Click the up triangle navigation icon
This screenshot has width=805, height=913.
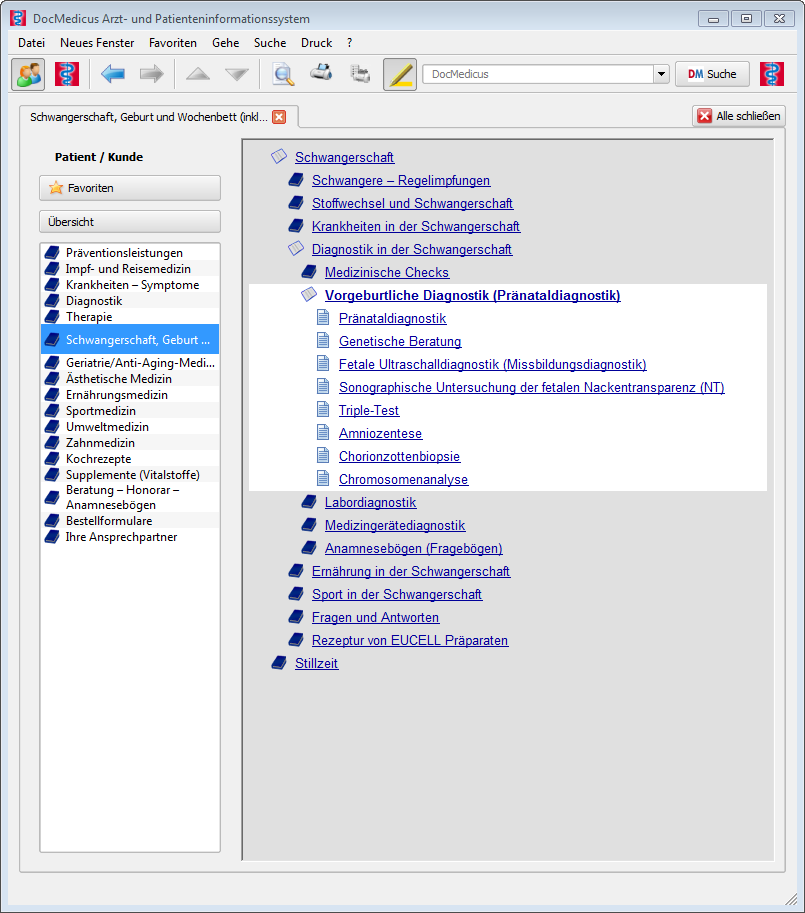click(198, 75)
